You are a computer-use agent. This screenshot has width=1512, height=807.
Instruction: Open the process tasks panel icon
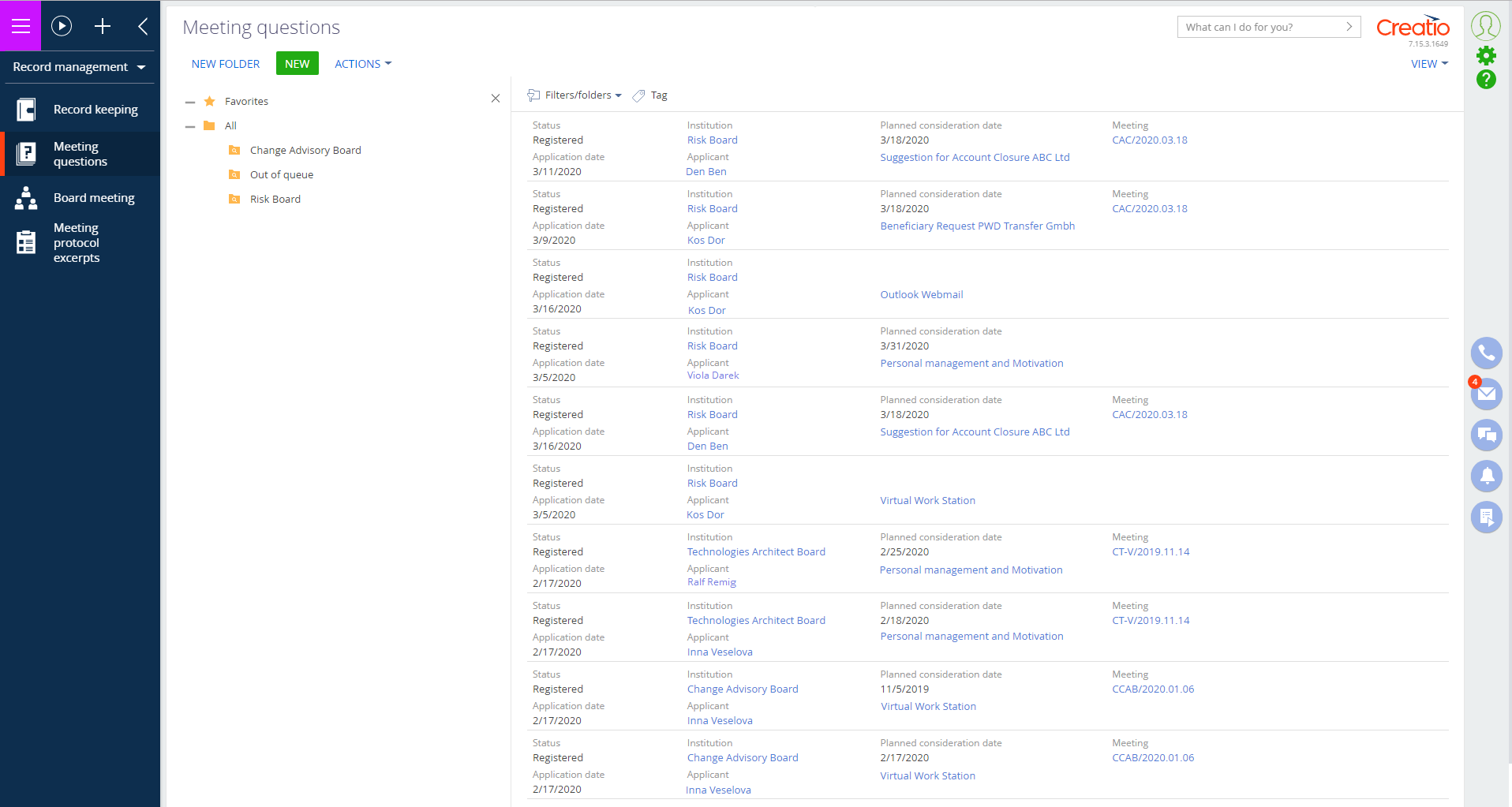pos(1486,517)
